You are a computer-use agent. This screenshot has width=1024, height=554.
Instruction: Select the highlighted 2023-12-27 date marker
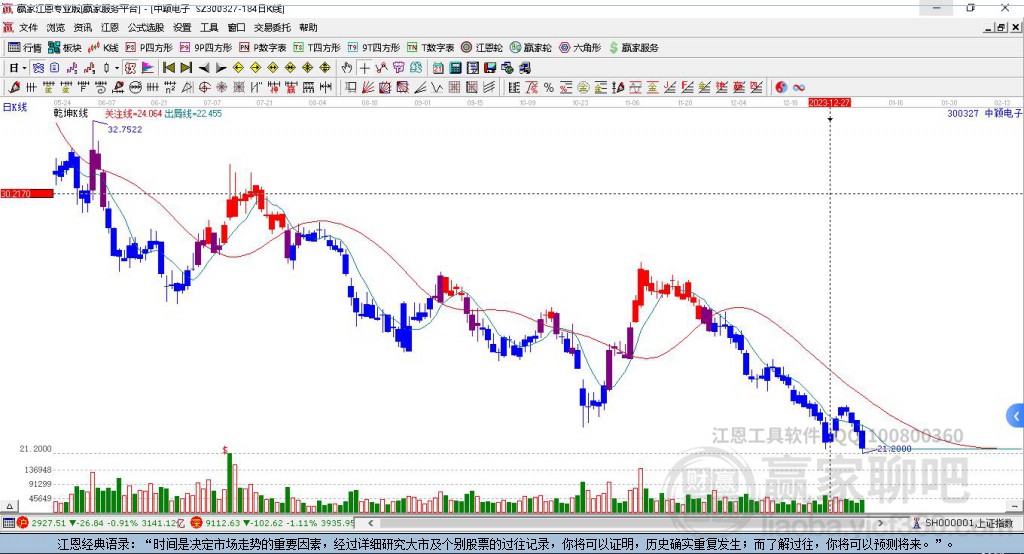click(829, 103)
